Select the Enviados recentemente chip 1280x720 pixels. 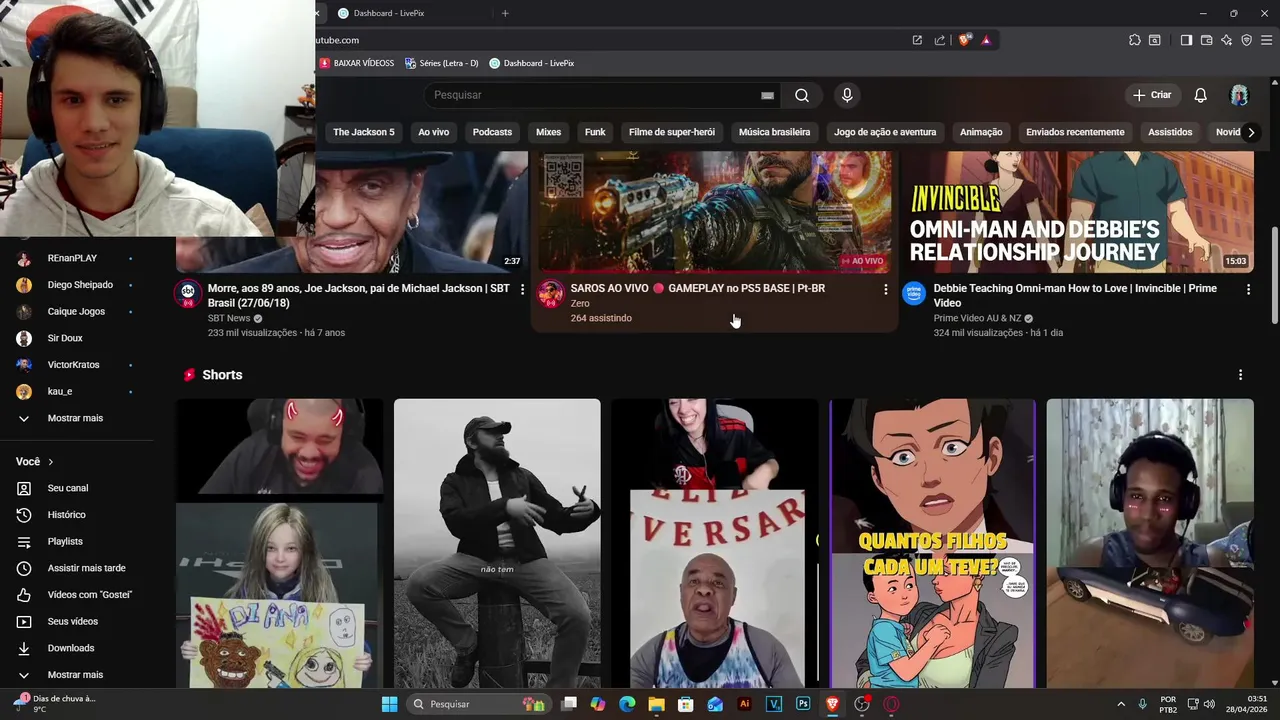point(1075,132)
